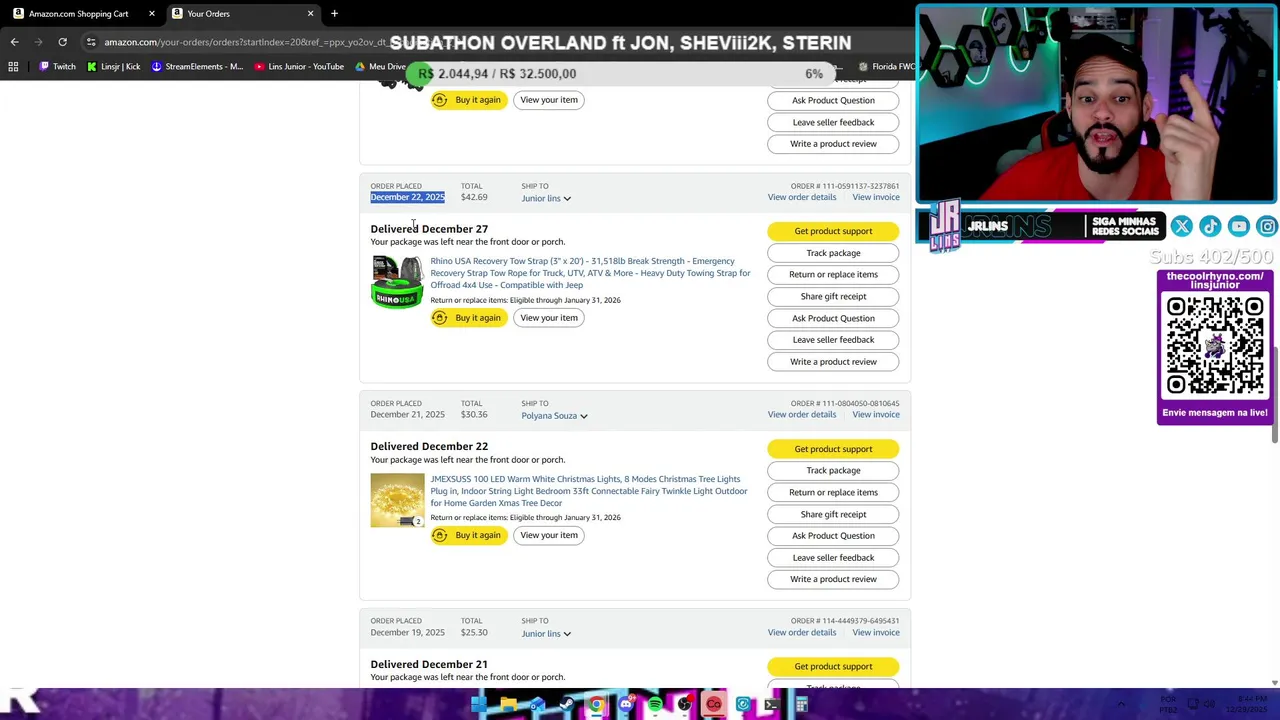Open the terminal taskbar icon

click(772, 705)
